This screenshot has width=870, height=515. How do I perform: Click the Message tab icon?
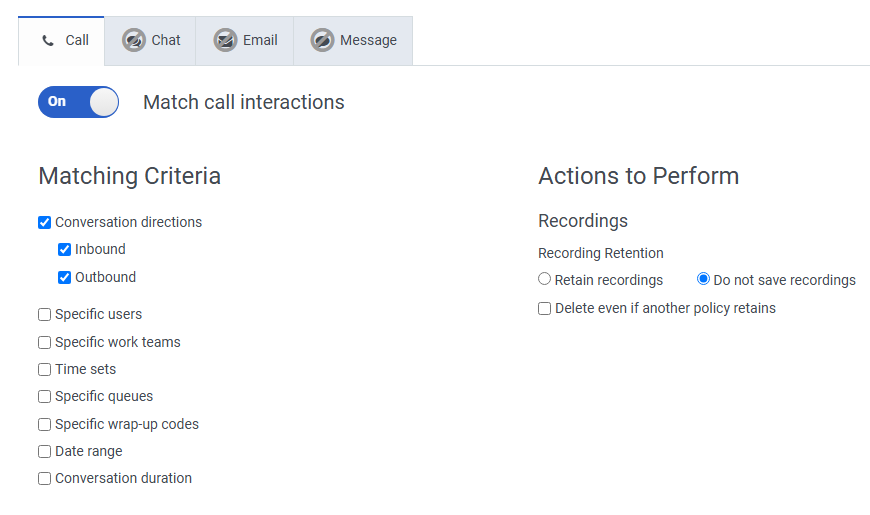(x=322, y=40)
